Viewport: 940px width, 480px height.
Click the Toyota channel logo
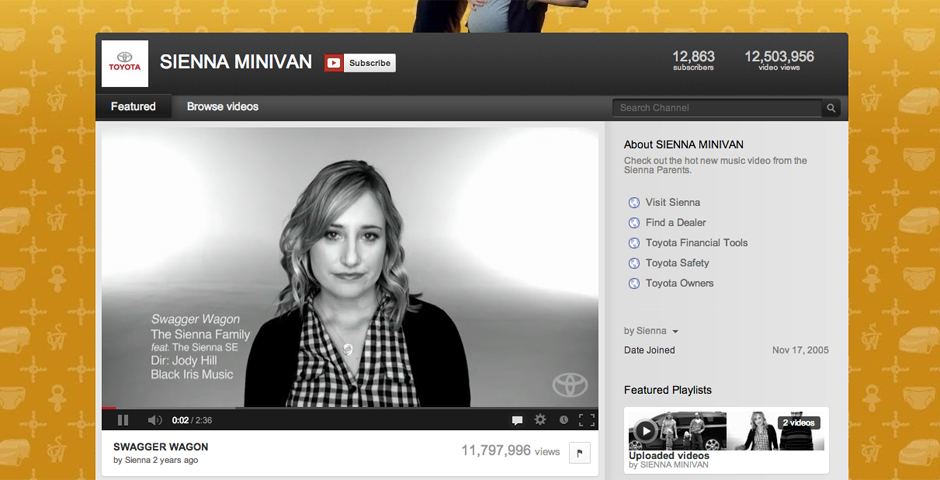[125, 64]
